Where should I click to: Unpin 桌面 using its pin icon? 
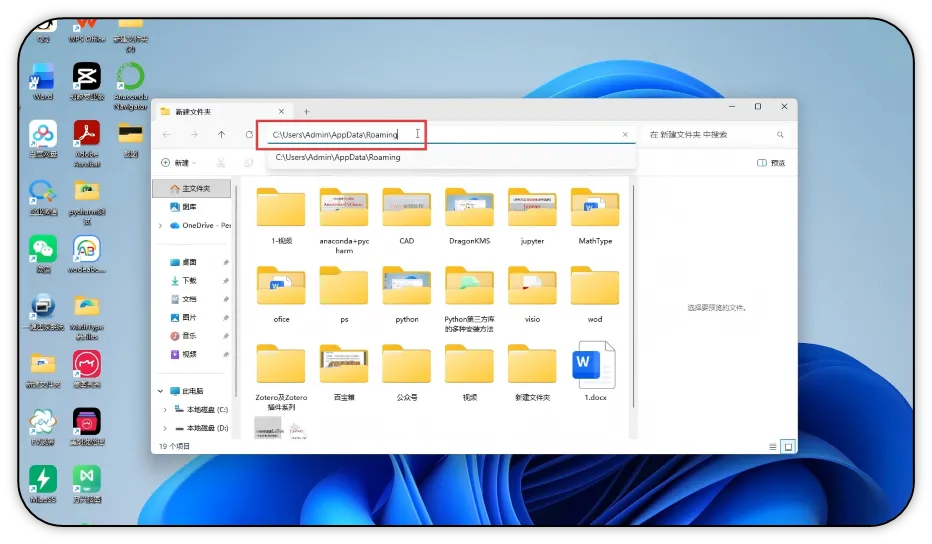tap(226, 262)
